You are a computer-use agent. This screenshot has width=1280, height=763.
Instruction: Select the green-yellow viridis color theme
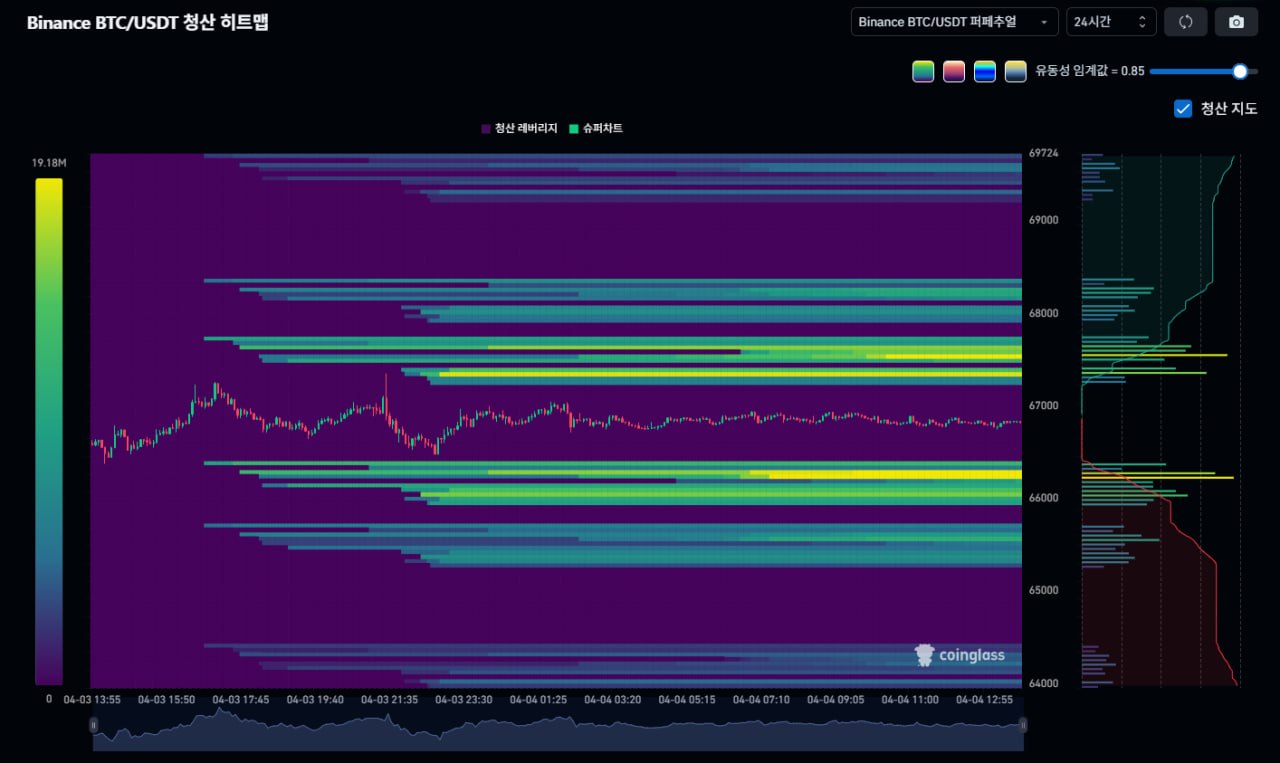click(x=923, y=71)
